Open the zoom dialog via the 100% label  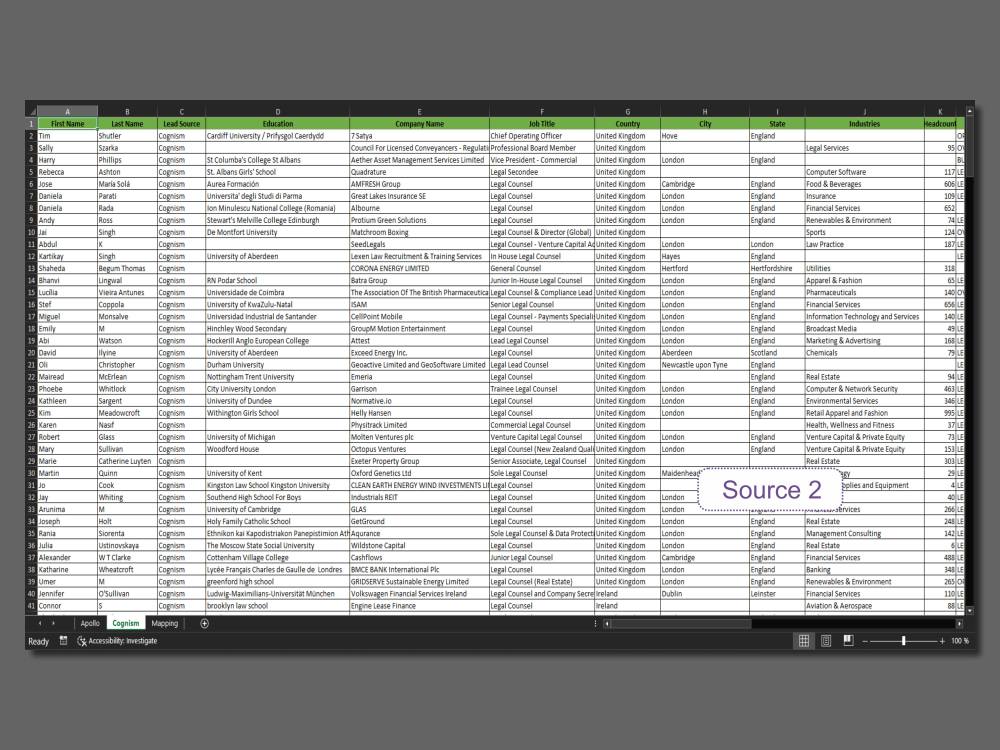pyautogui.click(x=960, y=640)
